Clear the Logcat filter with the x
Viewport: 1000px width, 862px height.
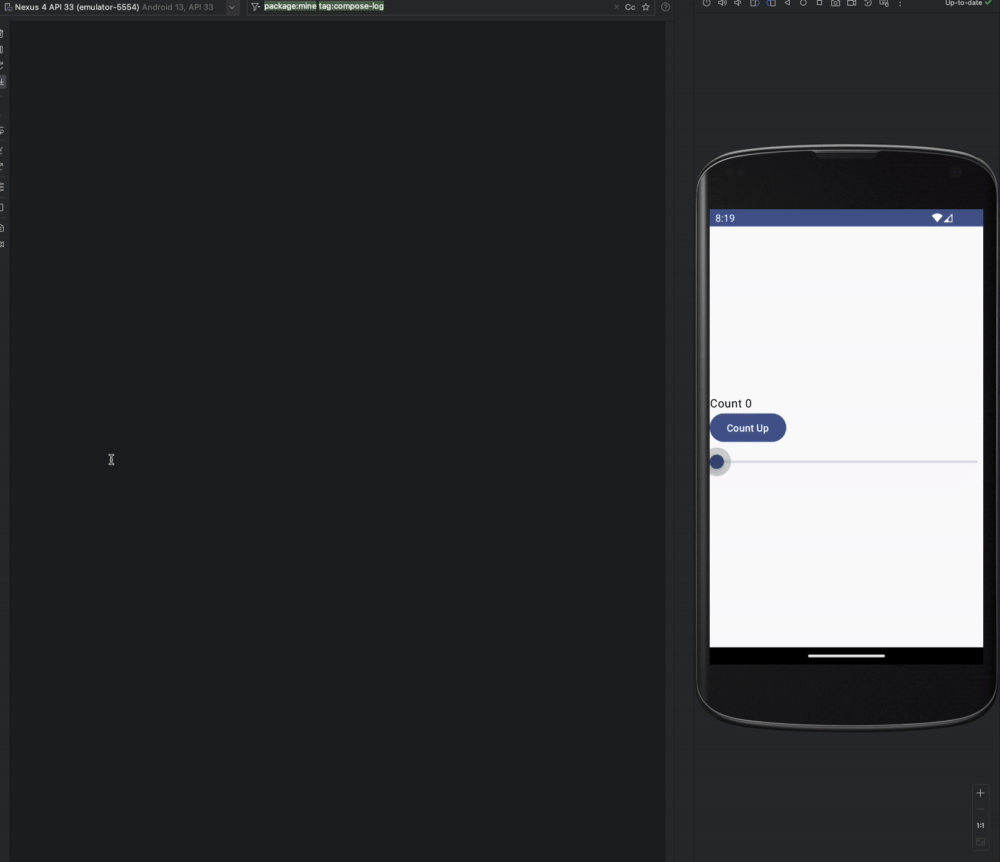(x=616, y=7)
